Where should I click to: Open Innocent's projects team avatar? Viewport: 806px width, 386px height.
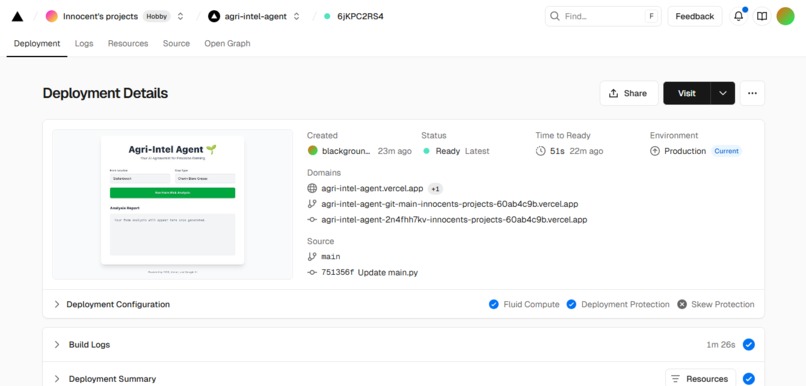coord(51,16)
